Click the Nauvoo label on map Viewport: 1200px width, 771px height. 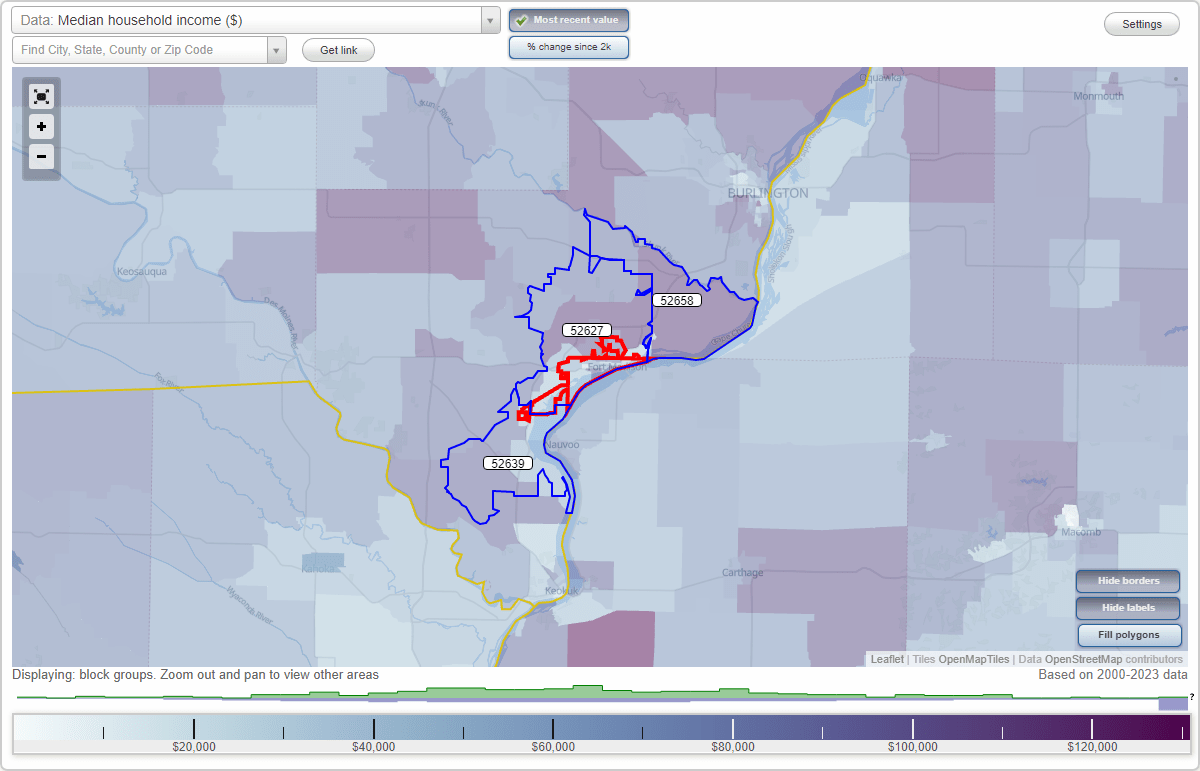pyautogui.click(x=562, y=444)
